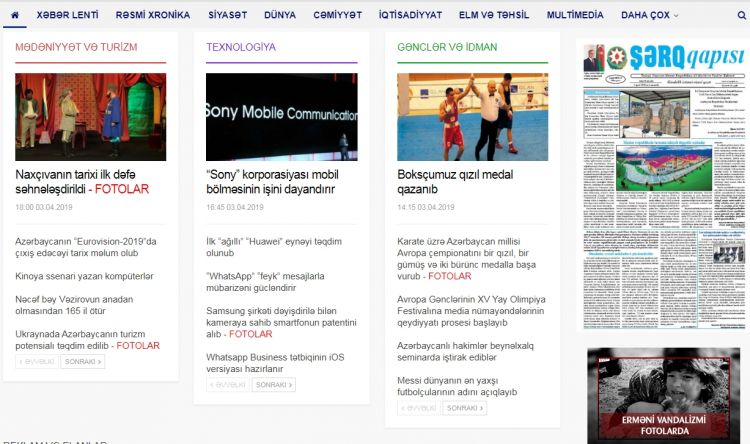This screenshot has height=444, width=750.
Task: Open the boxing gold medal photo
Action: [472, 116]
